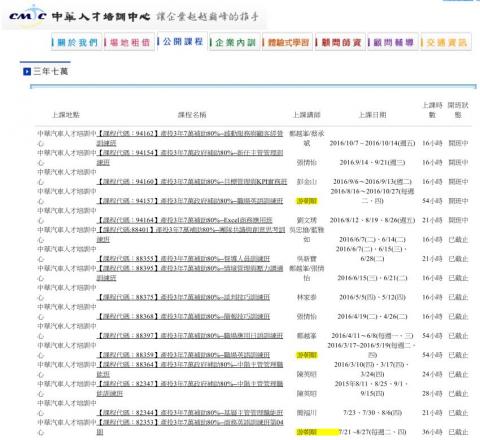Viewport: 480px width, 440px height.
Task: Open course link with code 82353
Action: pyautogui.click(x=190, y=427)
